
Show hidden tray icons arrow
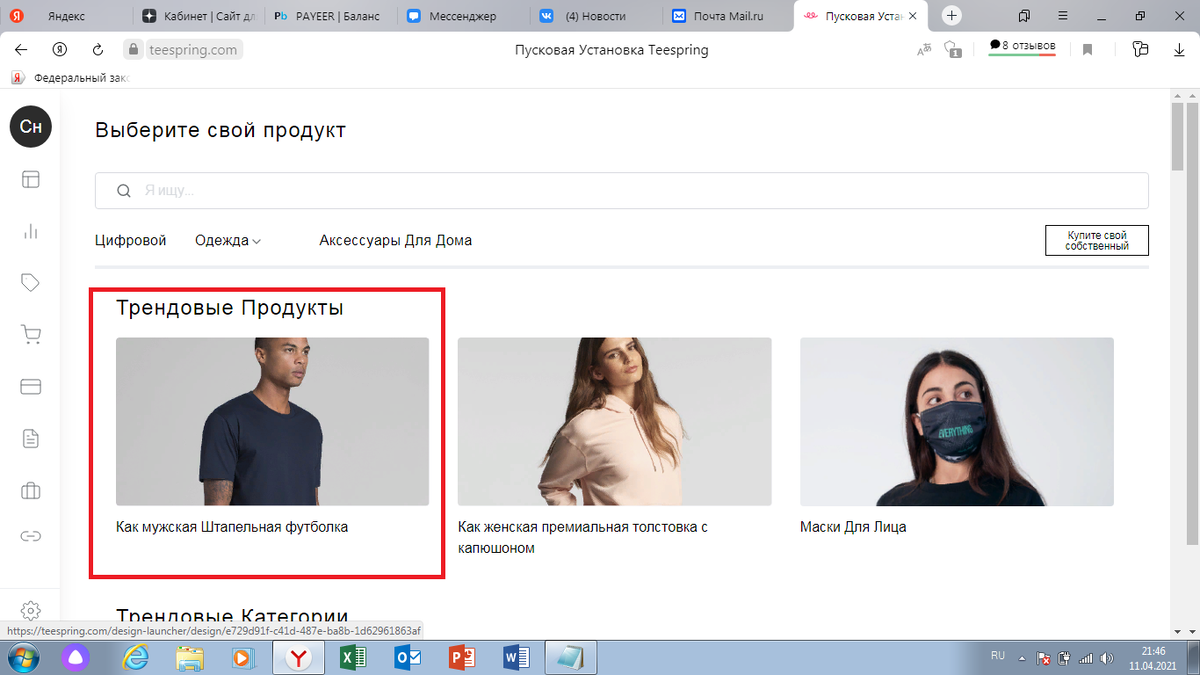click(1022, 658)
